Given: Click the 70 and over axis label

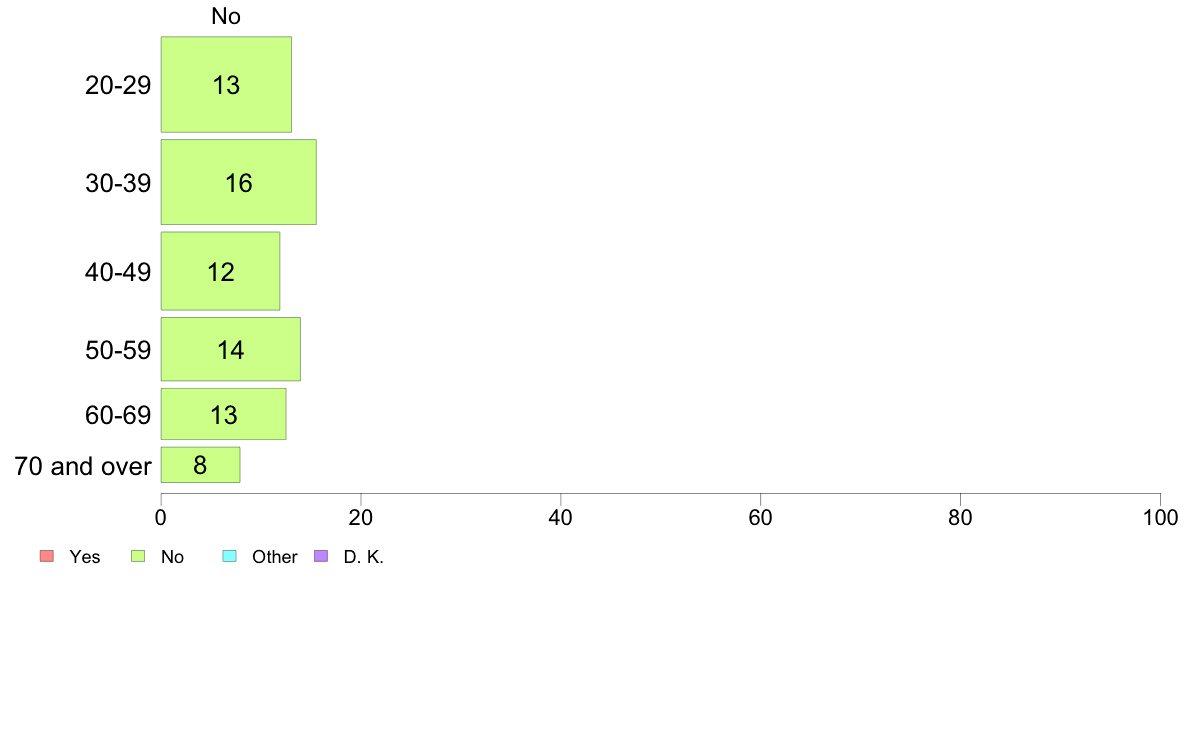Looking at the screenshot, I should tap(83, 465).
